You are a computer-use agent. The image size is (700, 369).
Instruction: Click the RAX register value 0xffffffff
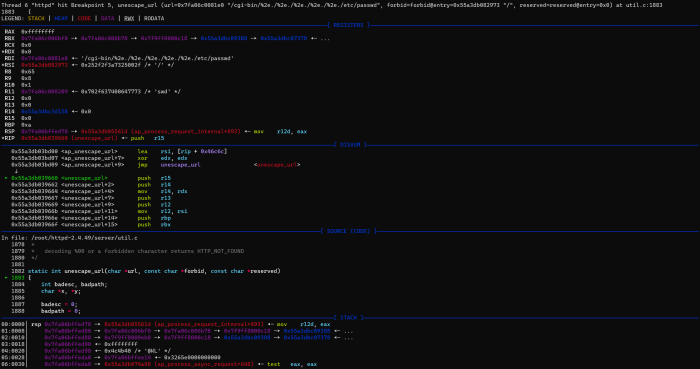point(38,32)
